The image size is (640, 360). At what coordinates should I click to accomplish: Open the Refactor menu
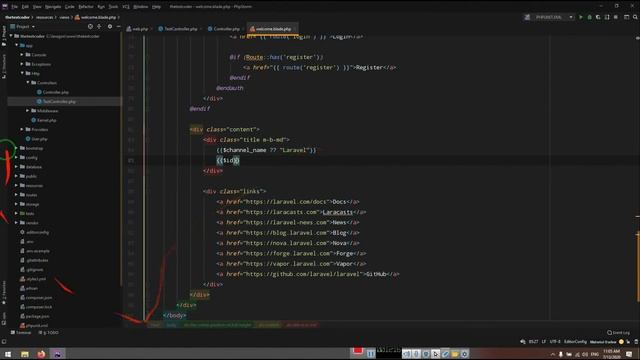(x=86, y=7)
